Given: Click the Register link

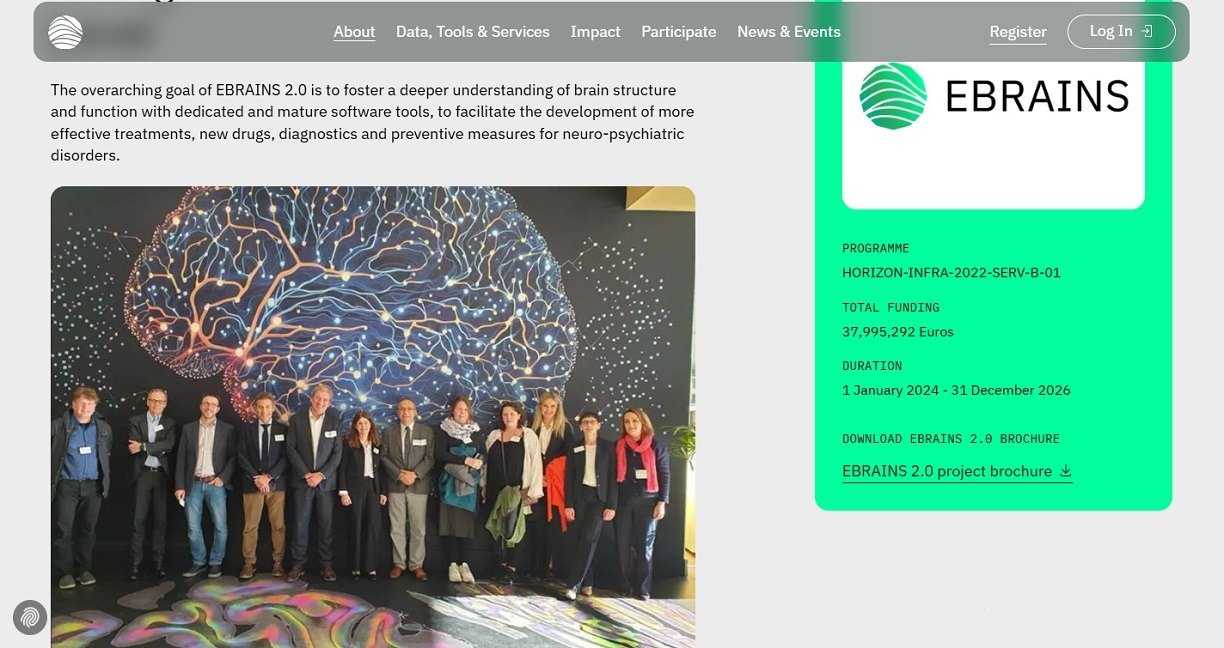Looking at the screenshot, I should (1018, 32).
